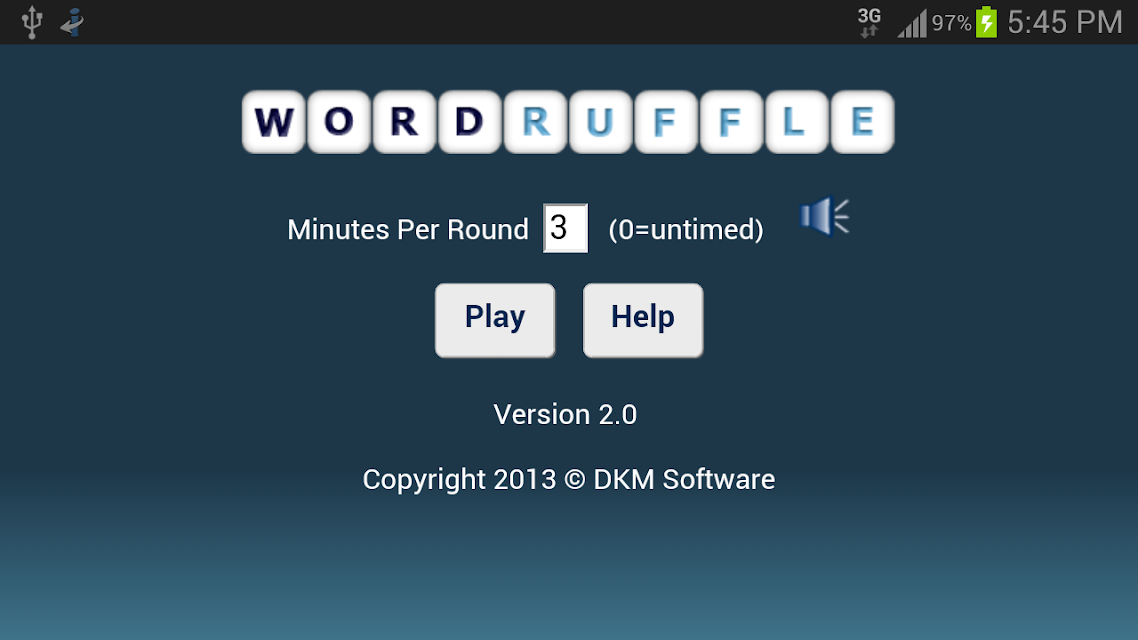Click the USB connection status icon

(x=32, y=22)
